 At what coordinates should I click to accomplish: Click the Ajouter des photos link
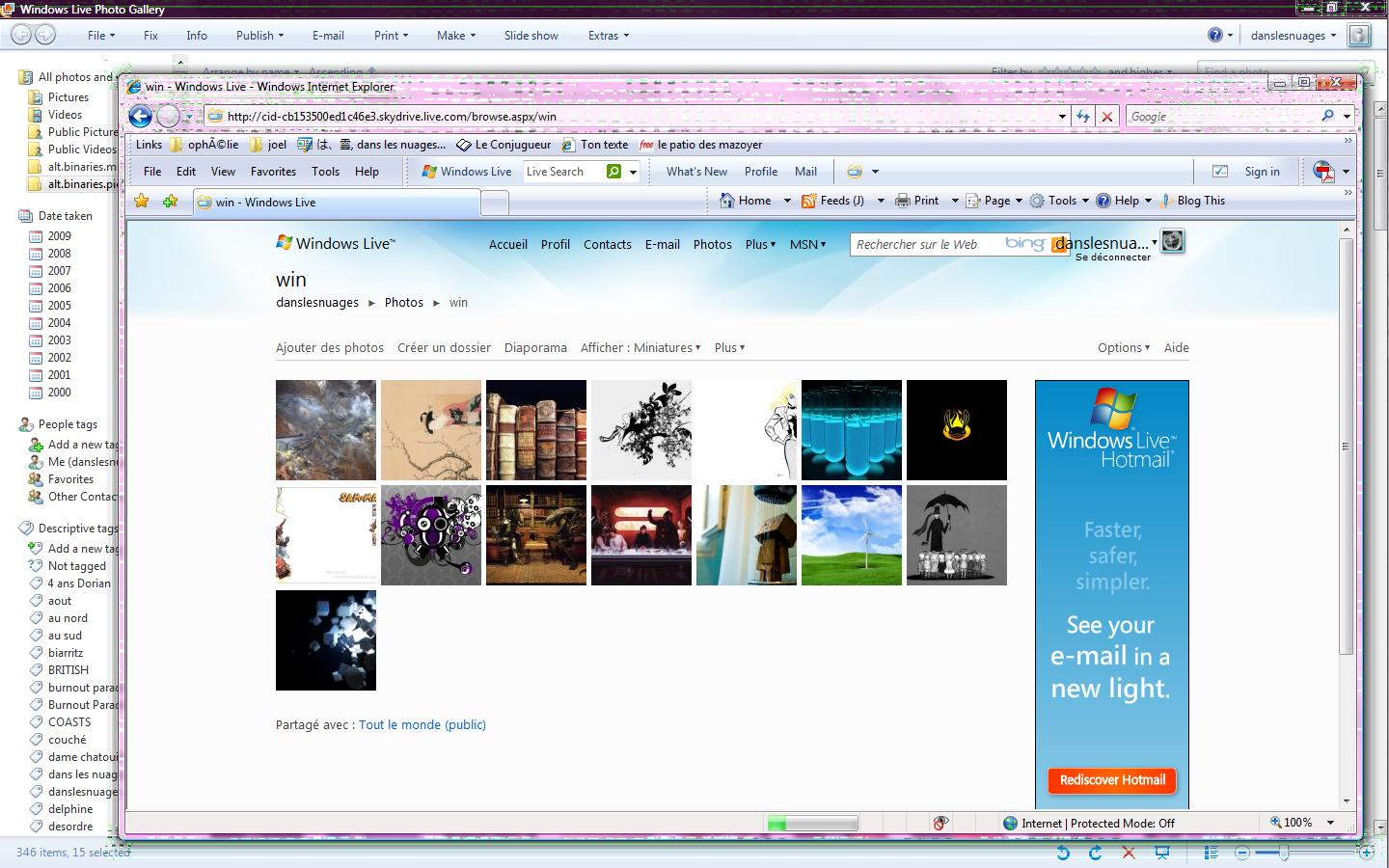[330, 348]
